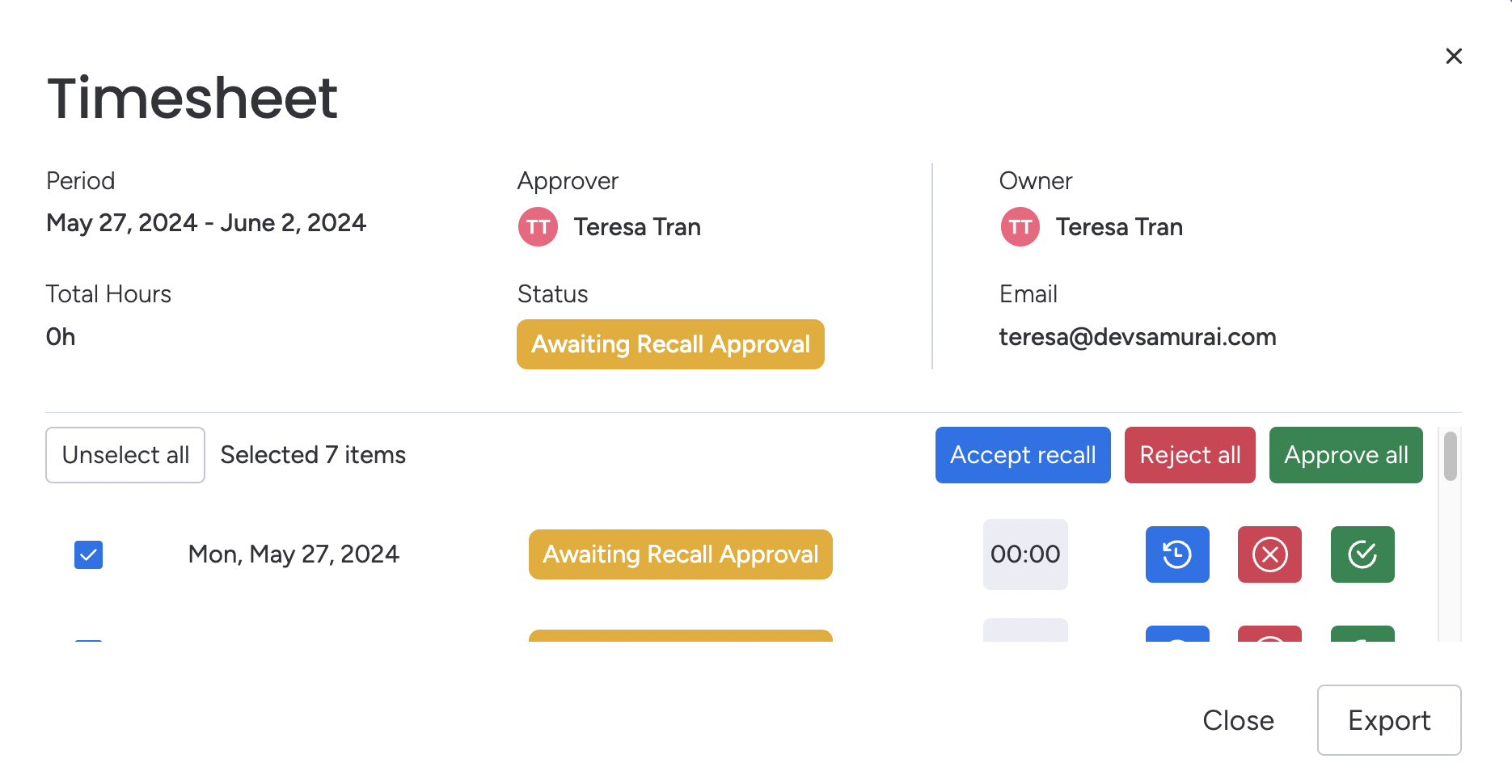Viewport: 1512px width, 784px height.
Task: Click the Approver's TT avatar
Action: click(x=538, y=227)
